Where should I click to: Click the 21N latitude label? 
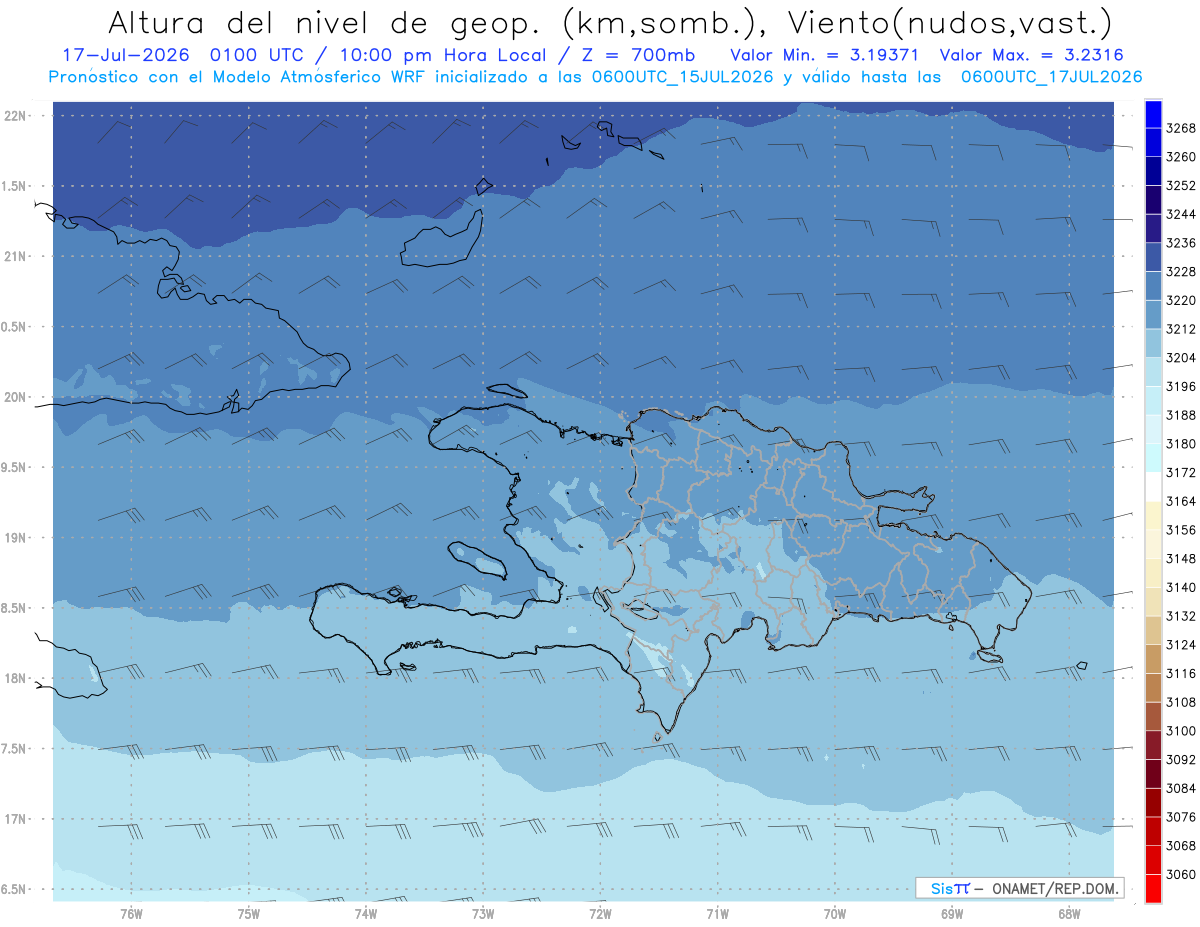point(15,257)
